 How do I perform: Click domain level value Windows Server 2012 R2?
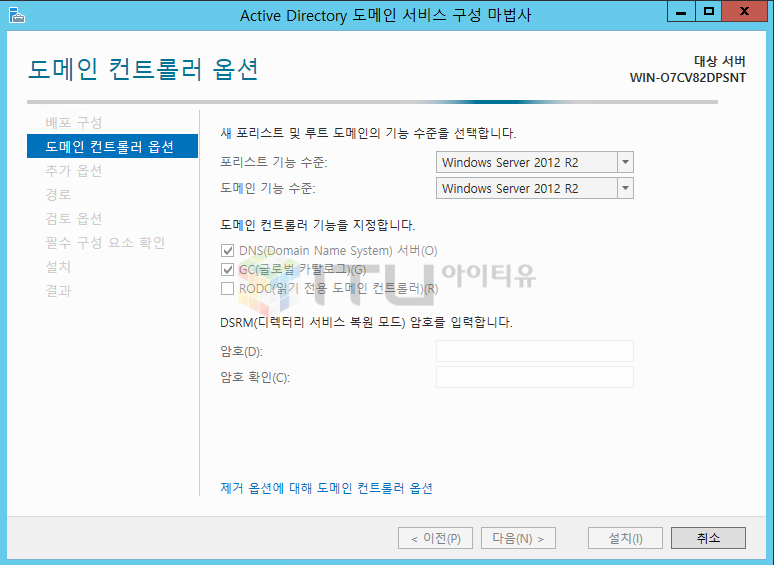[510, 188]
